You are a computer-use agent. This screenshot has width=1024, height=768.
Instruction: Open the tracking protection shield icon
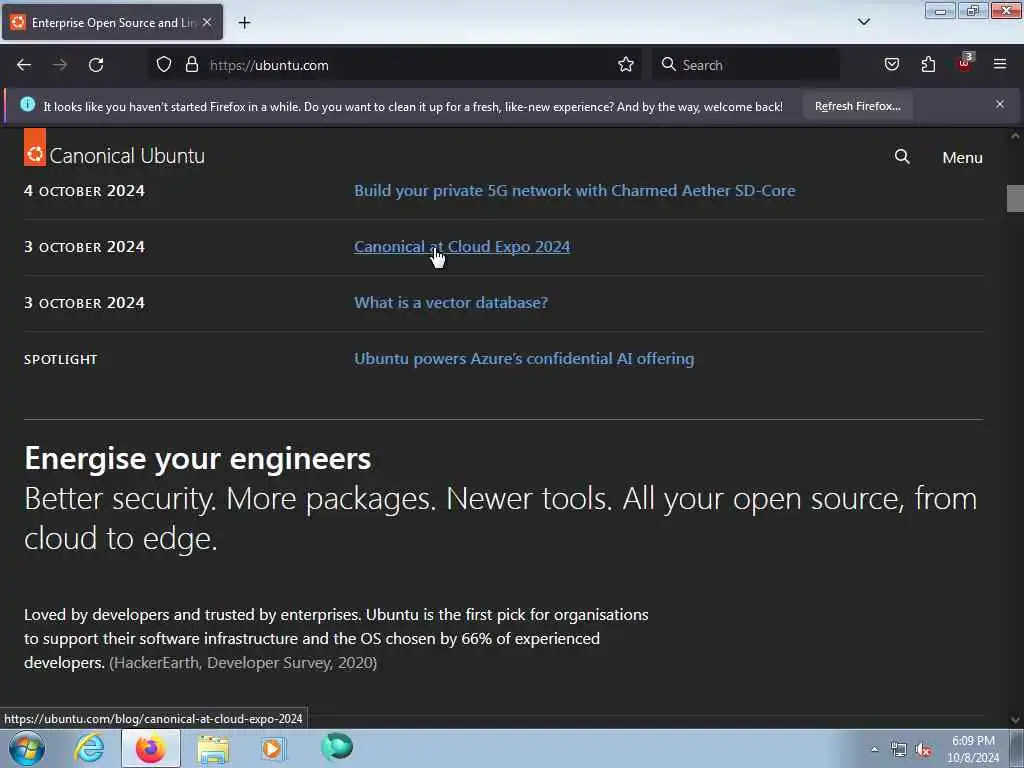[x=164, y=65]
